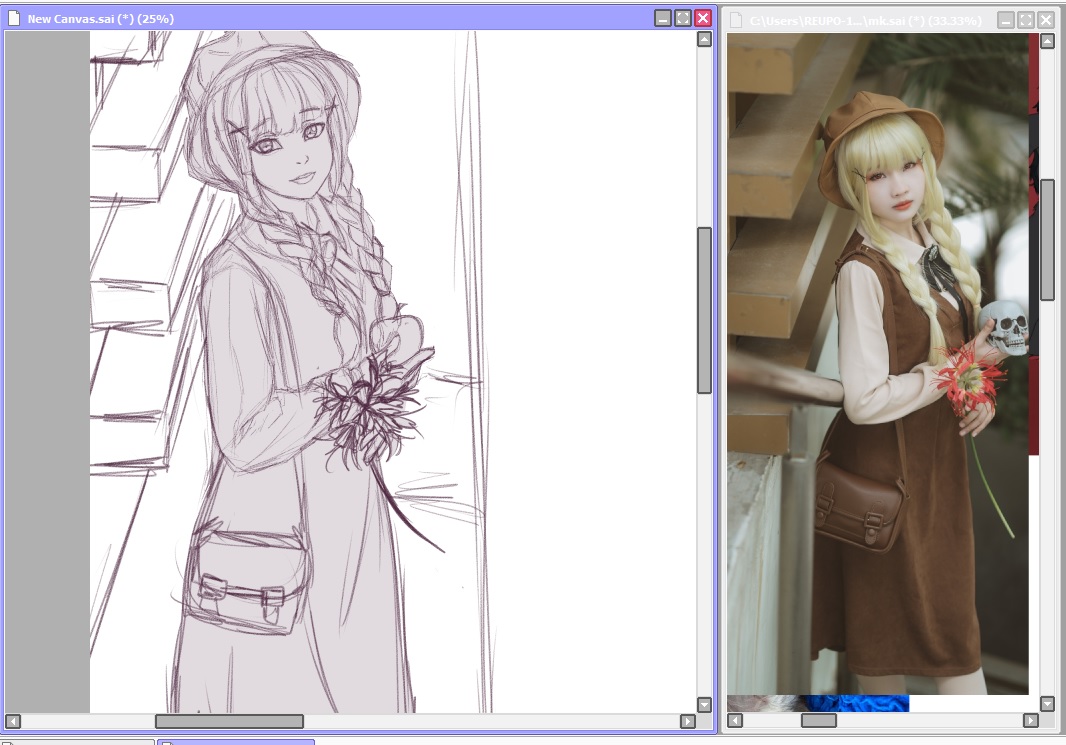Click the sketch drawing in New Canvas window
Screen dimensions: 1066x745
tap(393, 372)
